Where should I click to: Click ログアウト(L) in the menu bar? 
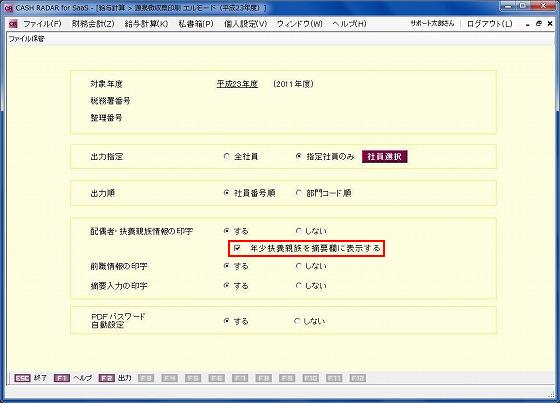(x=489, y=24)
